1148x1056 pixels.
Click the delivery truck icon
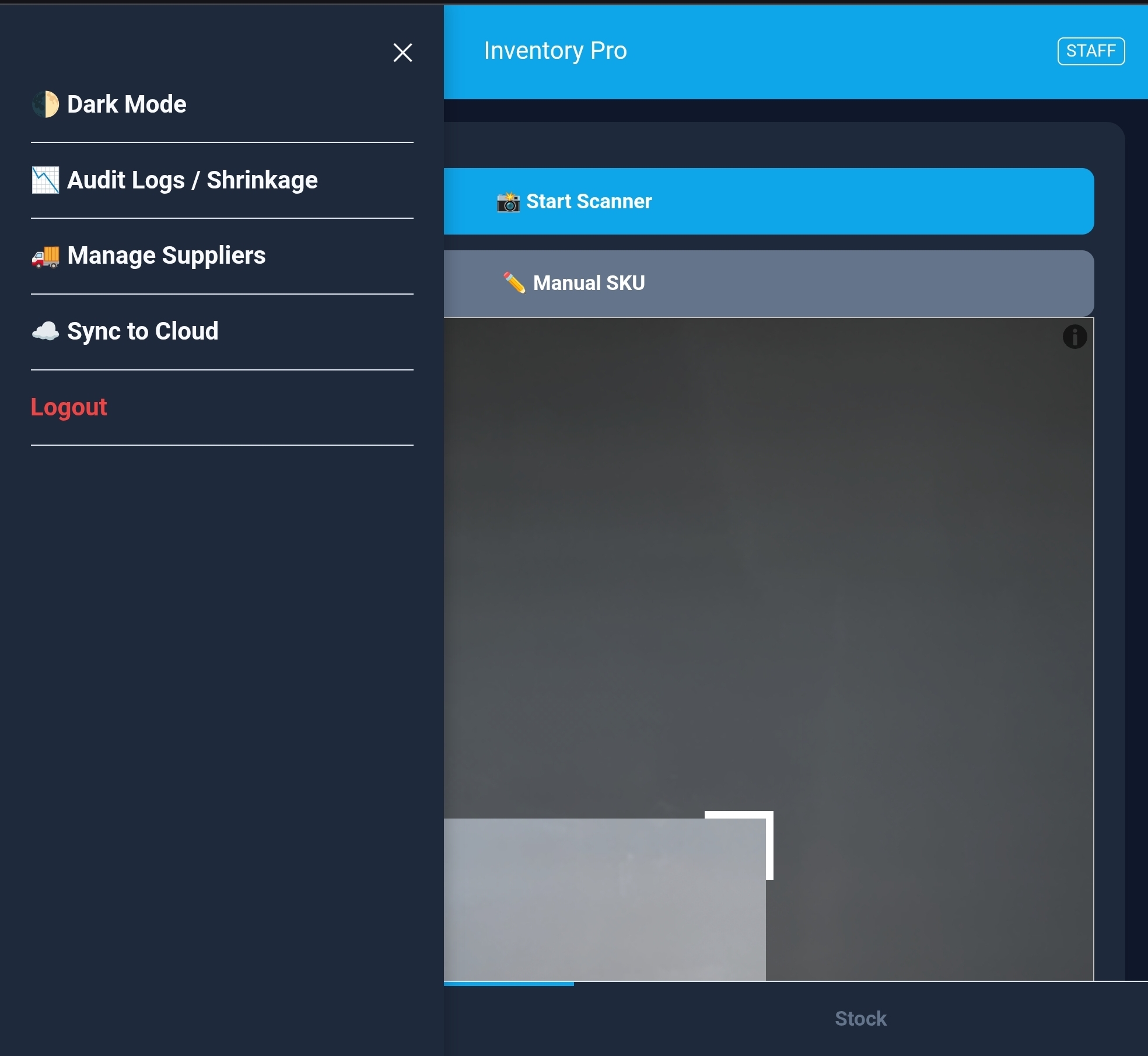(45, 256)
